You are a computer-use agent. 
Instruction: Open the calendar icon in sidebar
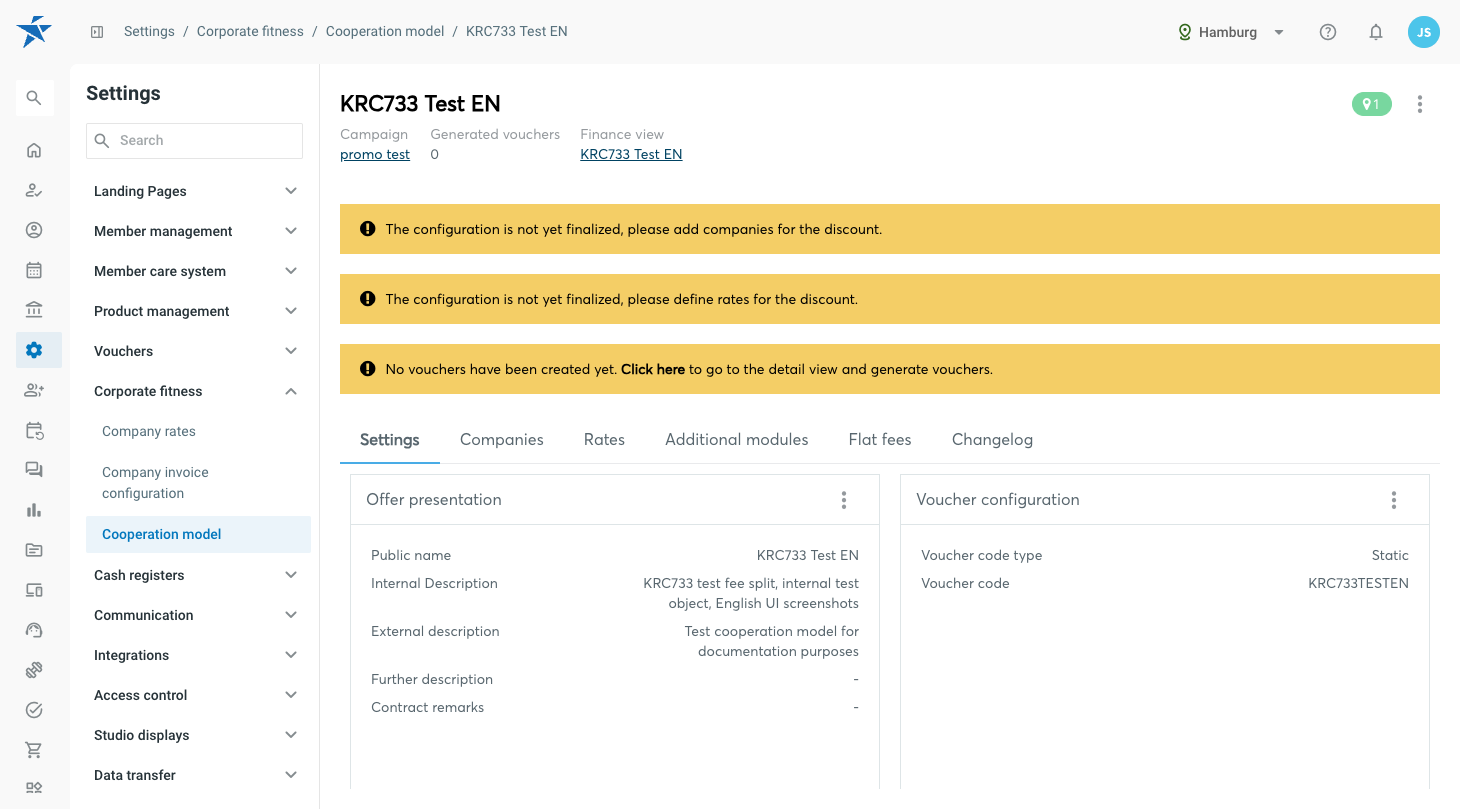pos(34,270)
